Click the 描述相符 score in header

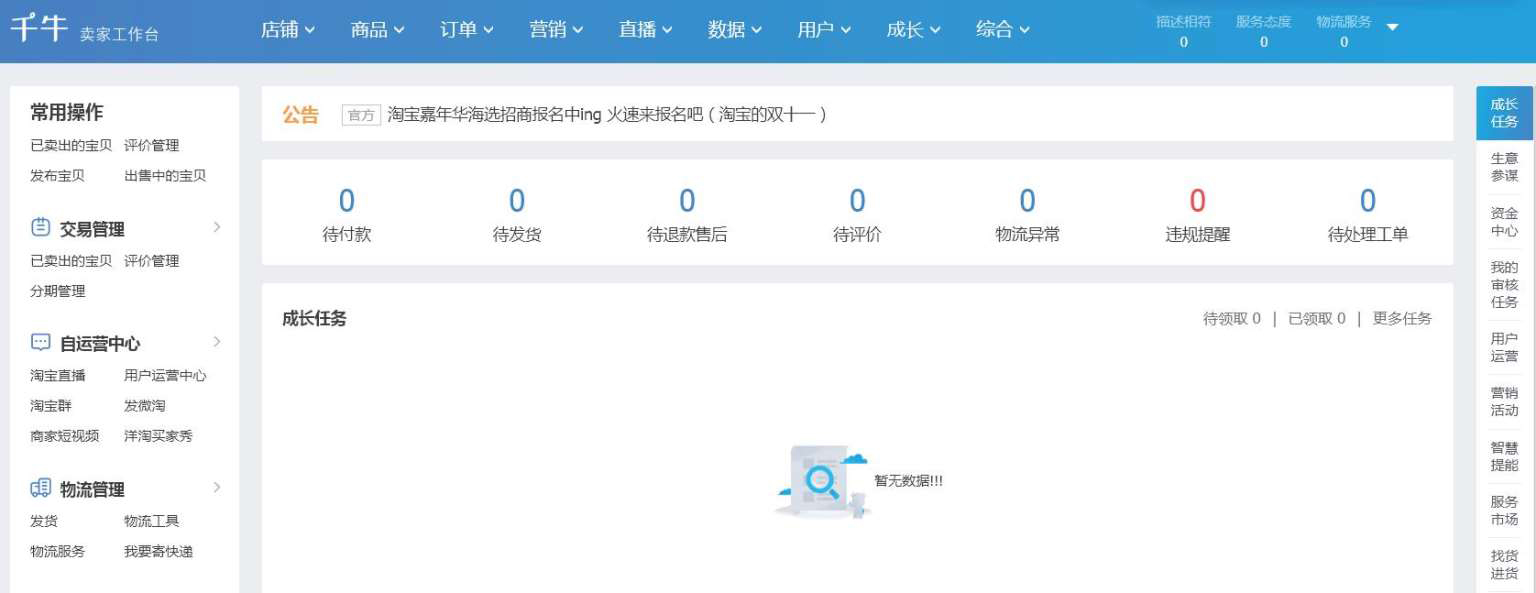pos(1184,31)
